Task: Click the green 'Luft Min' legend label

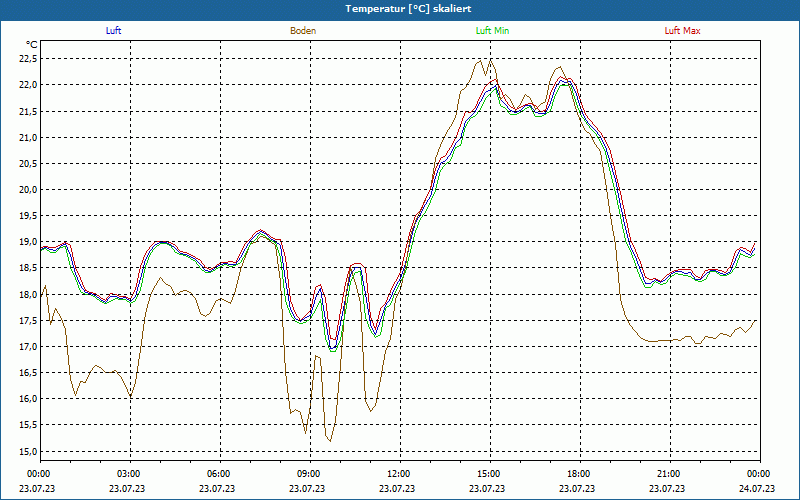Action: (x=492, y=31)
